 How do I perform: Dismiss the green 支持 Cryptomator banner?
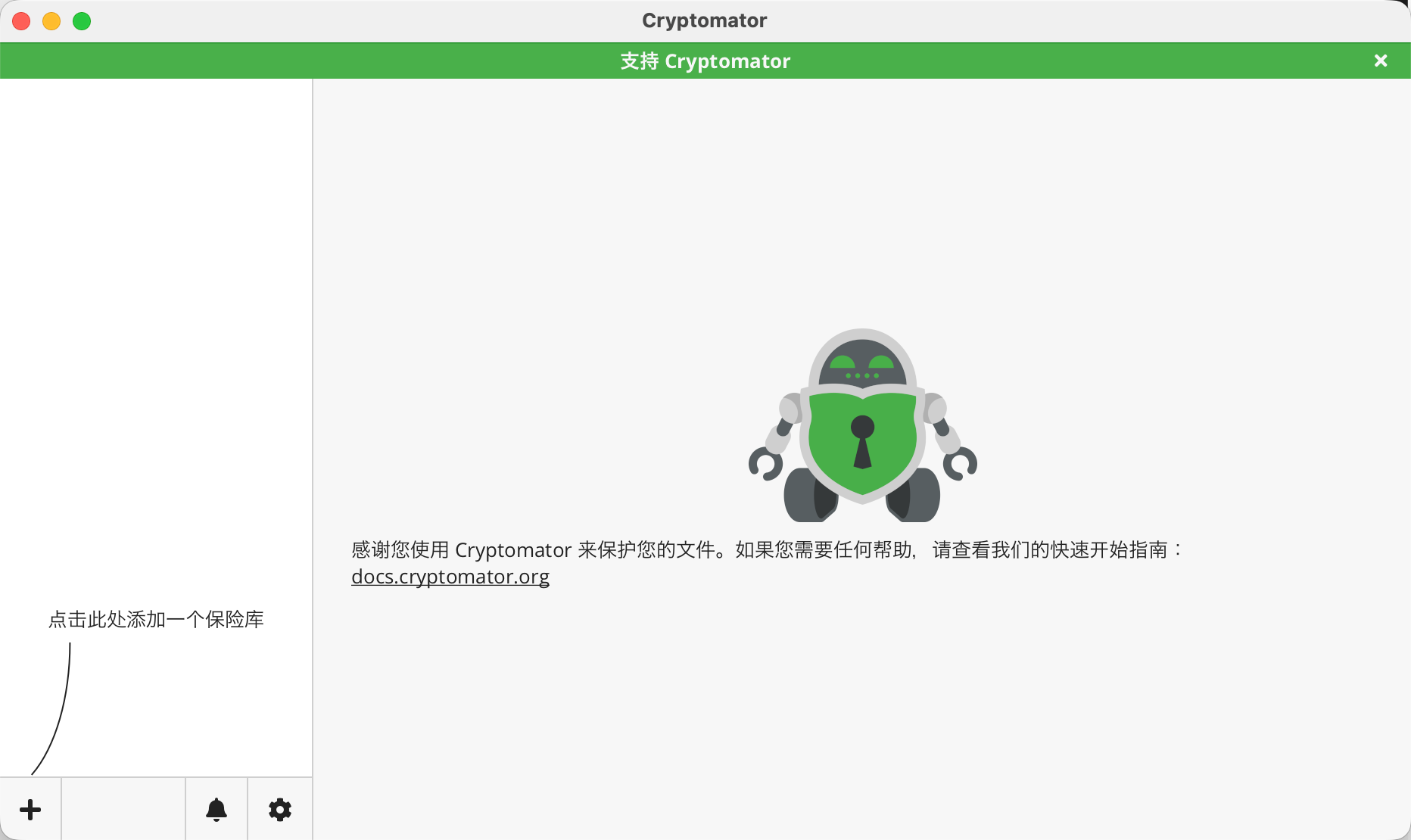pyautogui.click(x=1381, y=61)
